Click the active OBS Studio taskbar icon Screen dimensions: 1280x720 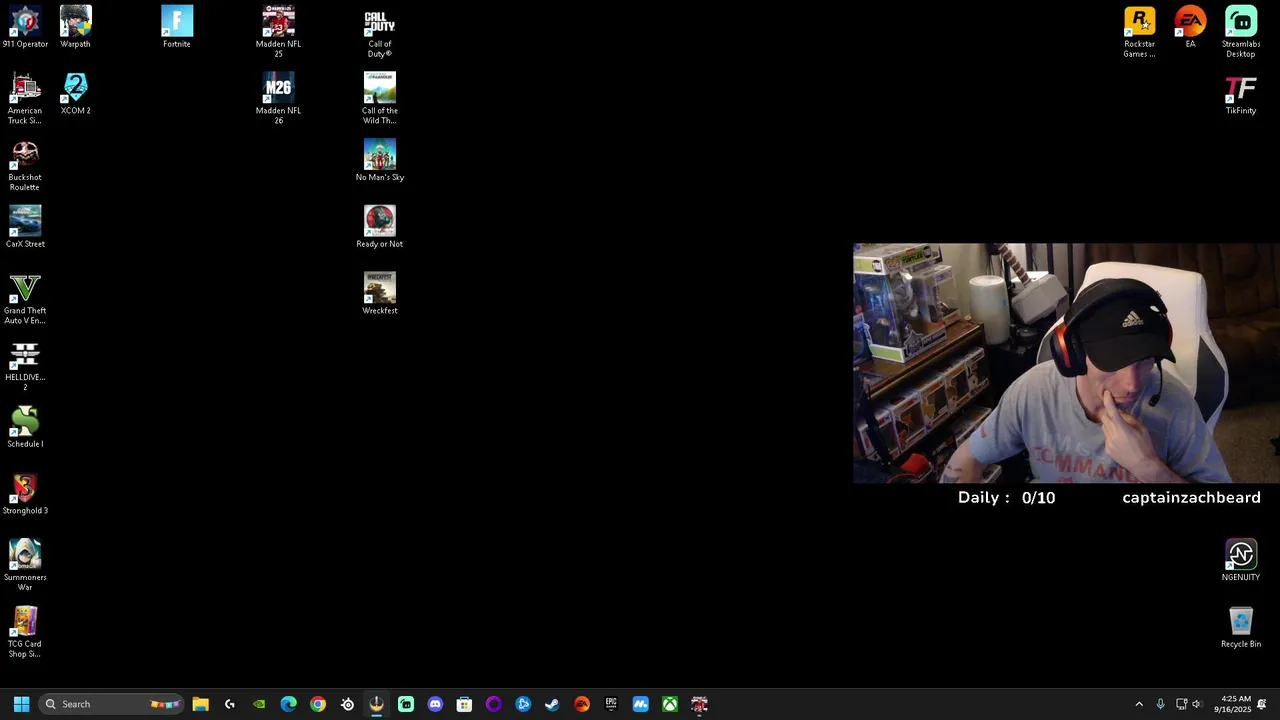(376, 704)
